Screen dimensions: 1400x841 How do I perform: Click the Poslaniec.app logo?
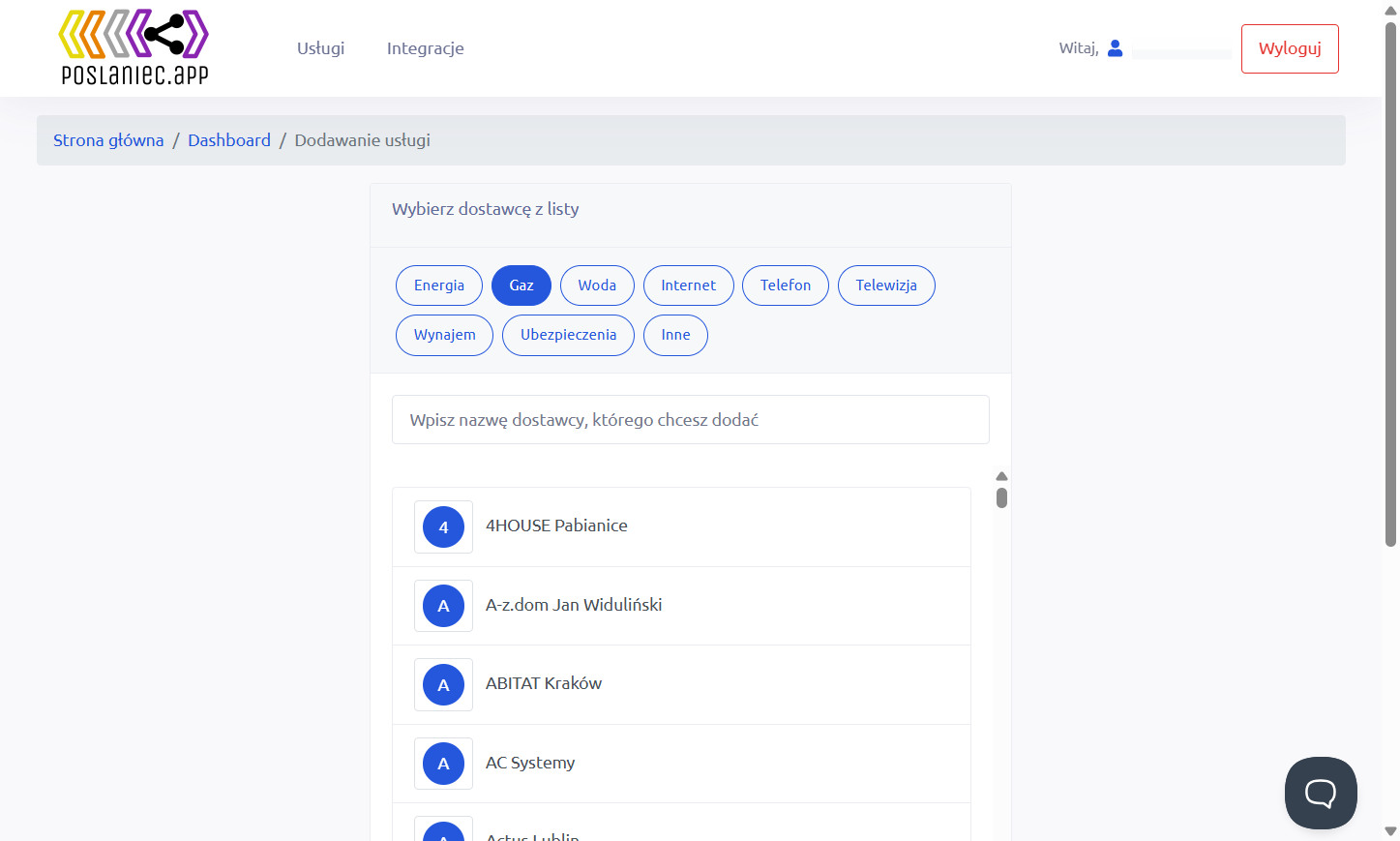[134, 47]
